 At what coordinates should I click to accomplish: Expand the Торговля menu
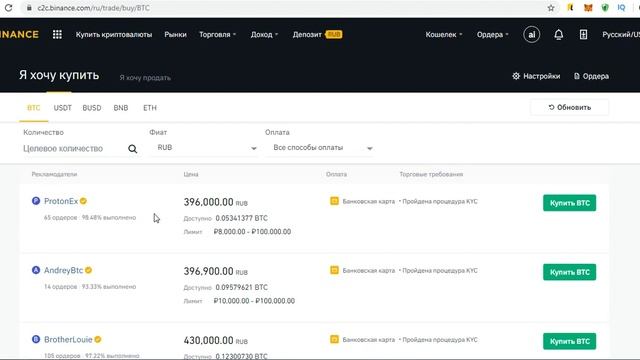(x=218, y=35)
